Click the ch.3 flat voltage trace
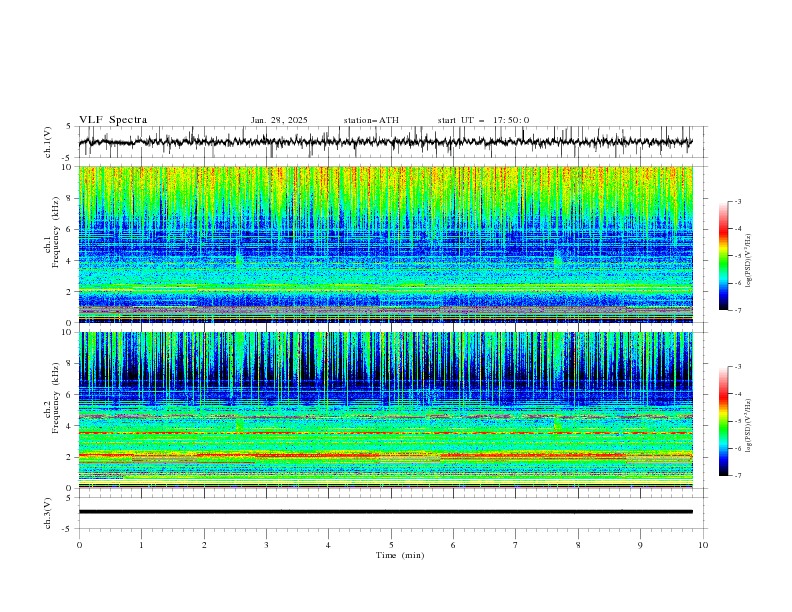This screenshot has width=792, height=612. coord(386,512)
